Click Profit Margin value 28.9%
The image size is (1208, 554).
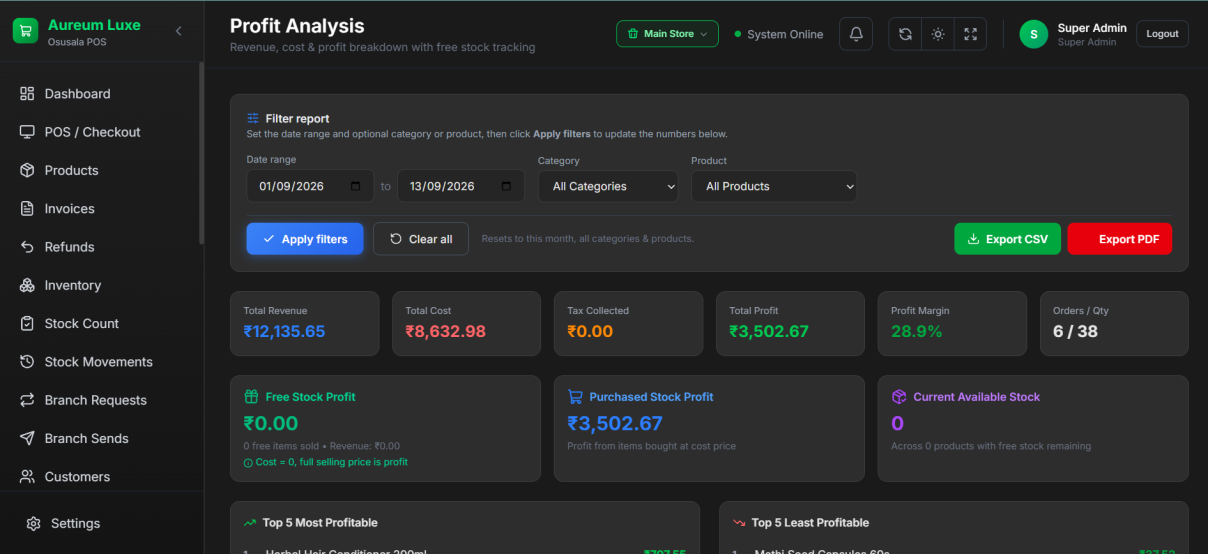click(x=917, y=331)
